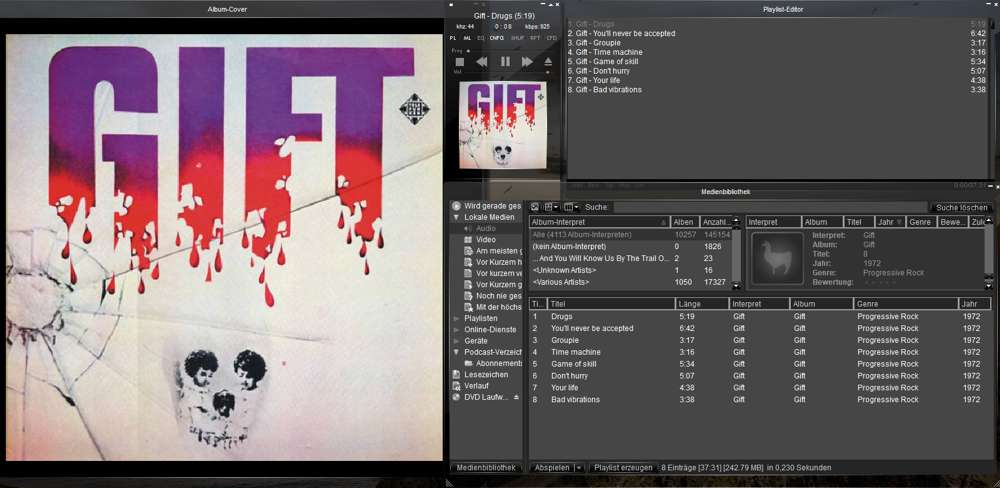Image resolution: width=1000 pixels, height=488 pixels.
Task: Click the Suche löschen button
Action: (x=961, y=207)
